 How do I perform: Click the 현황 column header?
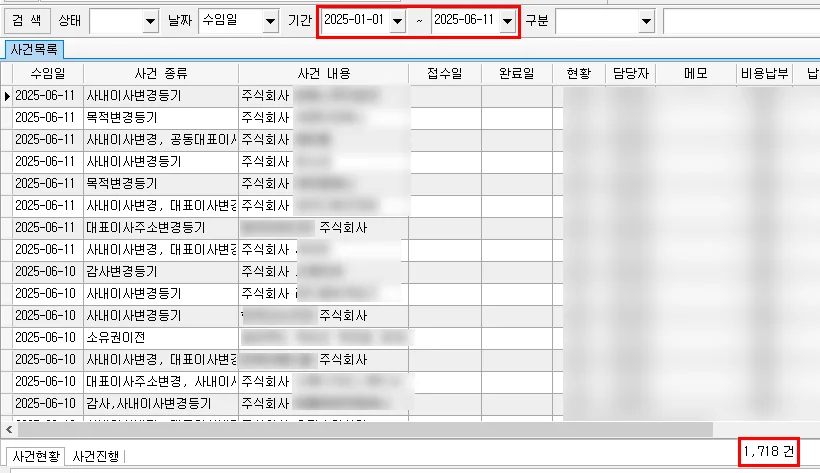click(x=578, y=74)
